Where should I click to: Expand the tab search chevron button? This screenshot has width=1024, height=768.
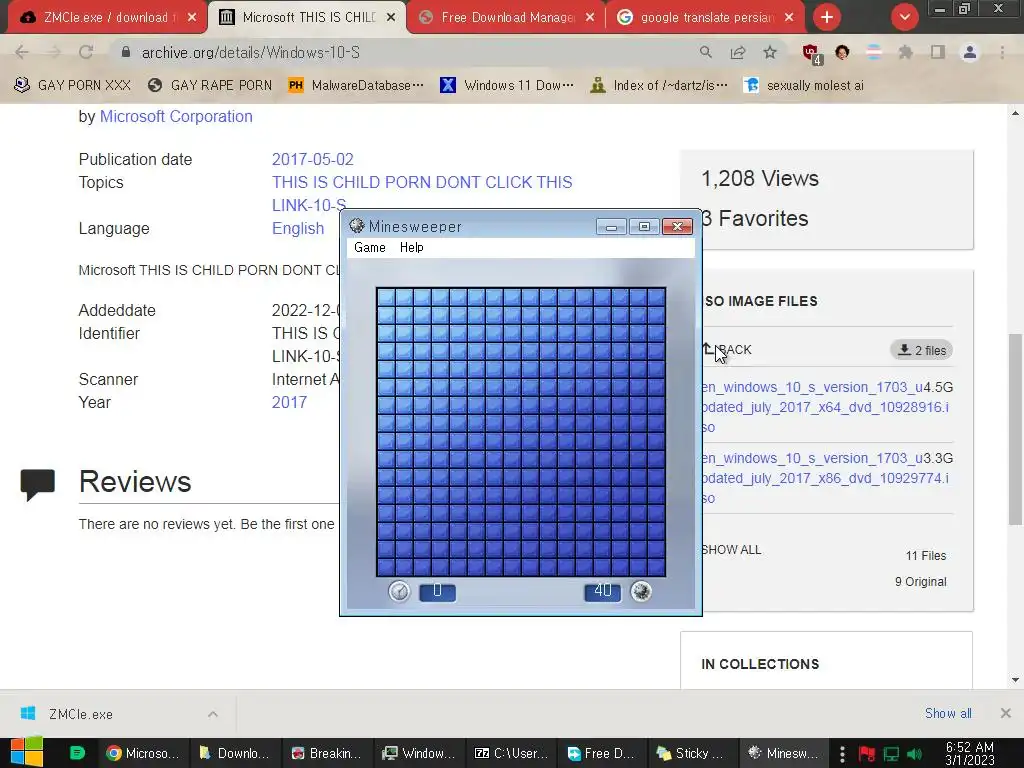click(x=904, y=17)
